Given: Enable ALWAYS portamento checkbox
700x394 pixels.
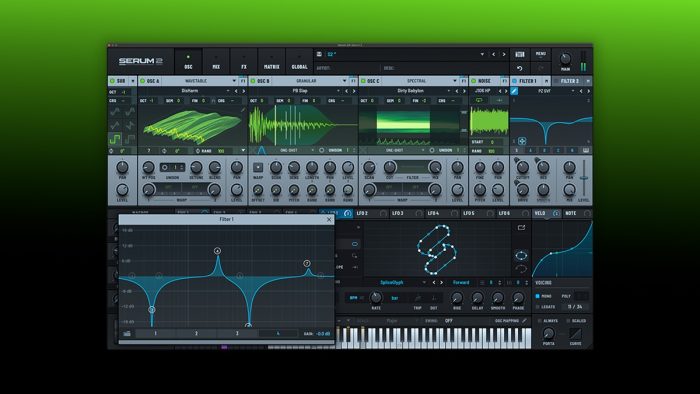Looking at the screenshot, I should click(x=539, y=320).
